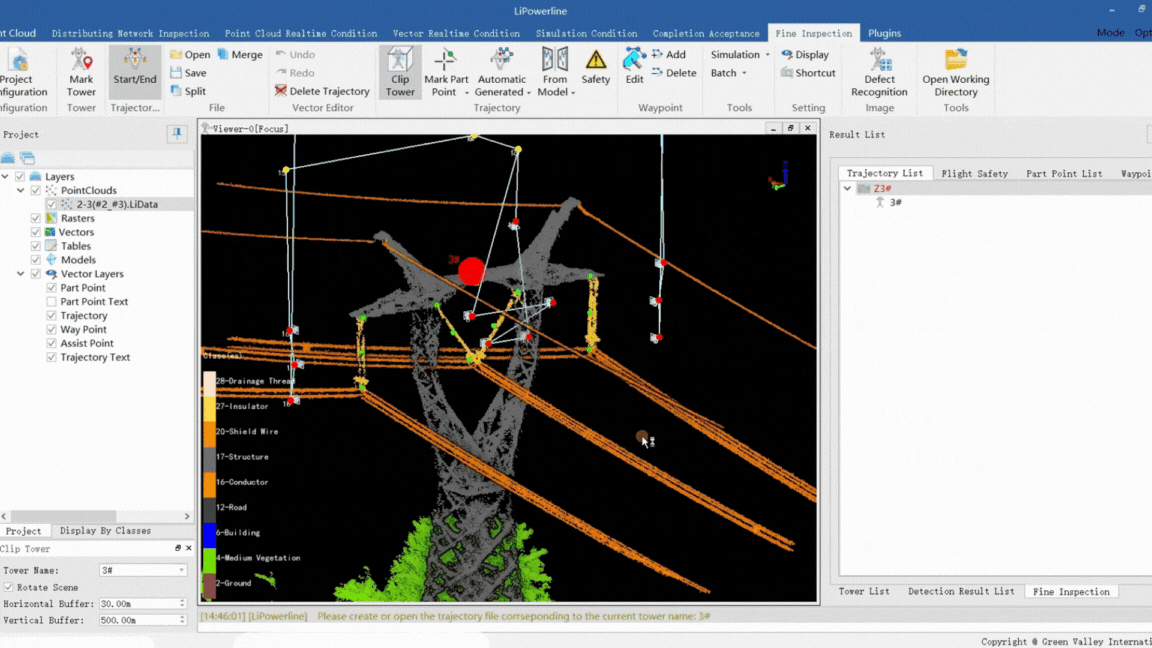Image resolution: width=1152 pixels, height=648 pixels.
Task: Collapse the PointClouds node
Action: click(x=21, y=190)
